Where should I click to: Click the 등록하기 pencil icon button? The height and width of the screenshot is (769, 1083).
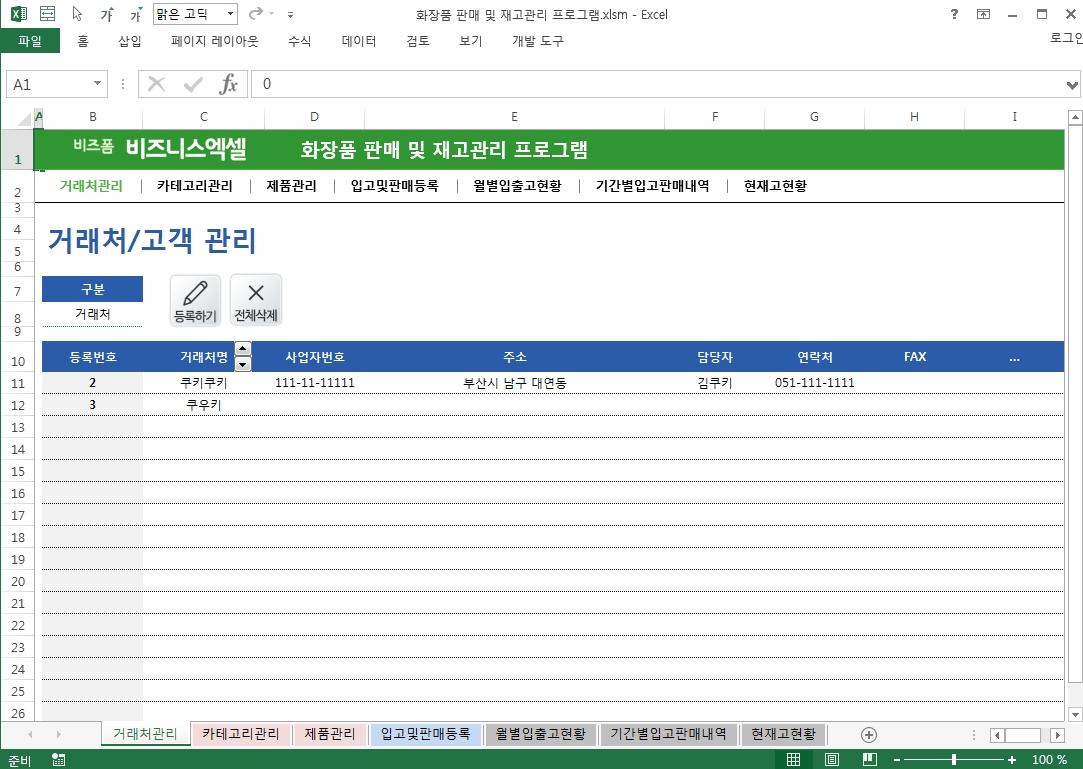point(195,300)
